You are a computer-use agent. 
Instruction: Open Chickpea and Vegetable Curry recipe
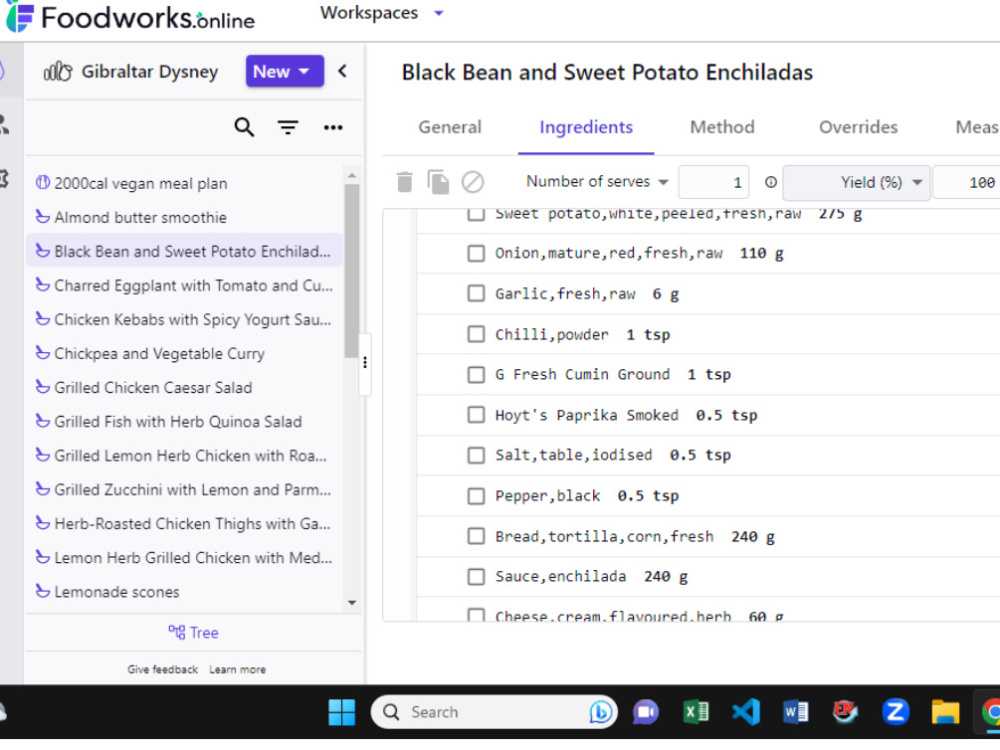click(x=159, y=354)
